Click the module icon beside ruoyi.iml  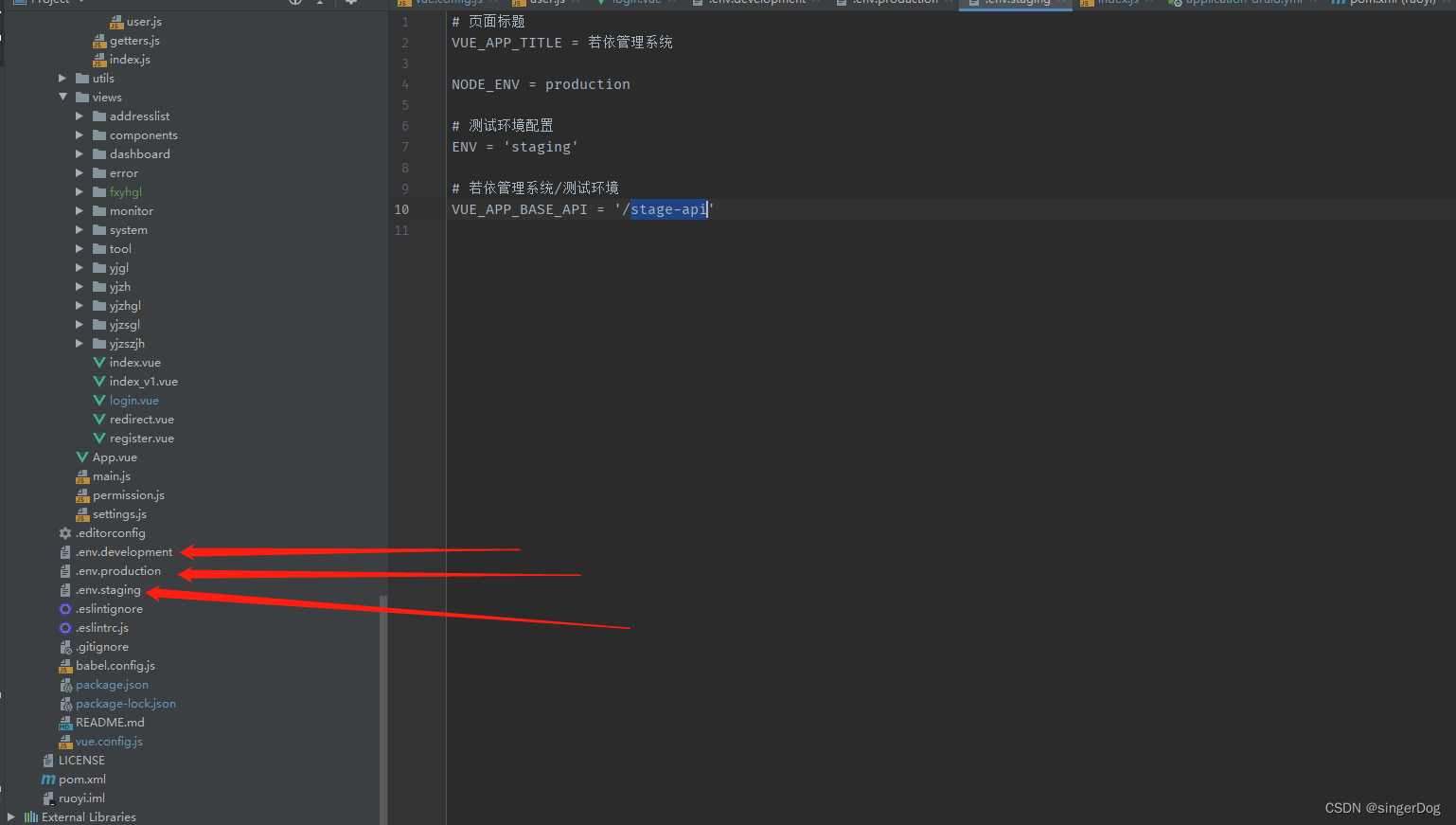coord(48,798)
